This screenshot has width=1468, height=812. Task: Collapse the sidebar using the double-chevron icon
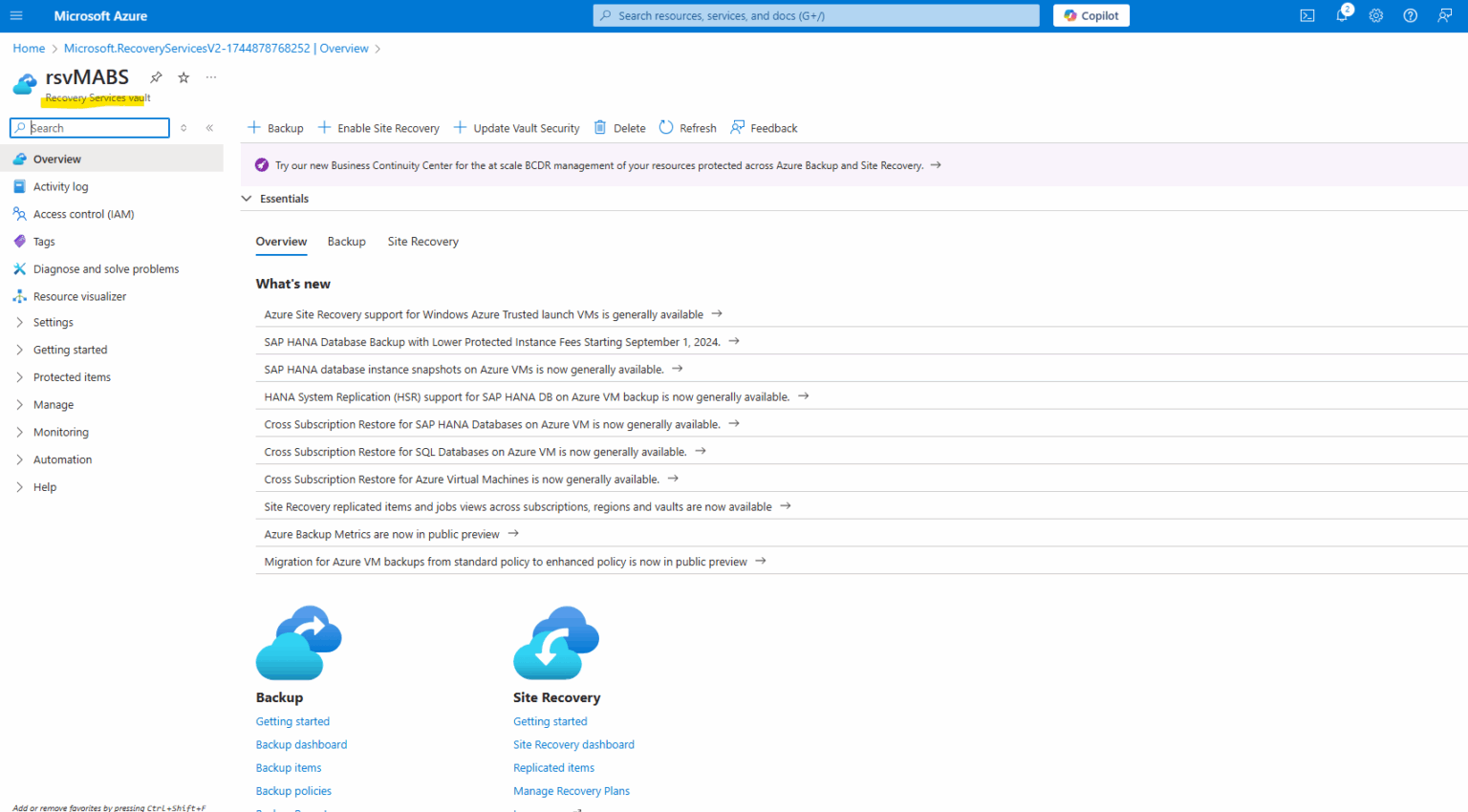pos(209,128)
